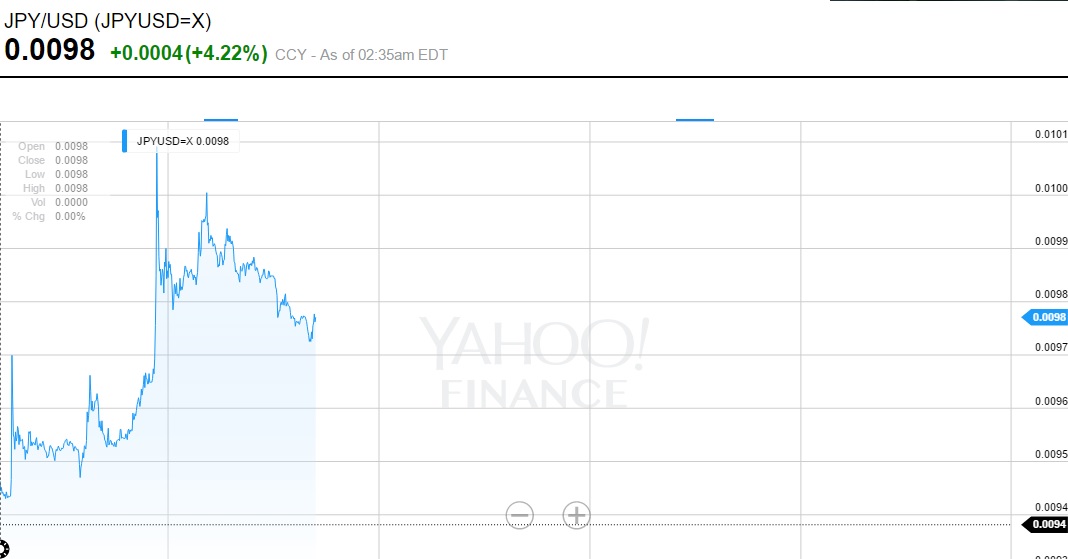Click the Open row in the chart readout

(x=52, y=147)
